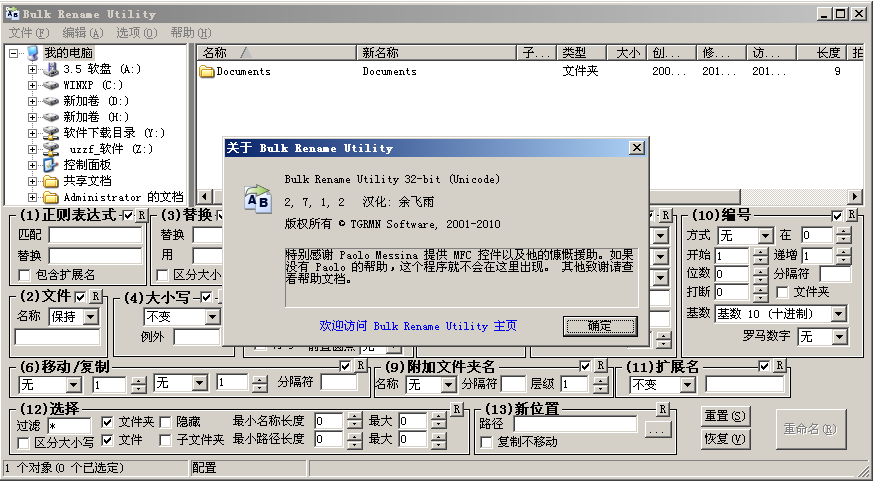Click the 路径 new location input field
874x482 pixels.
click(x=575, y=424)
